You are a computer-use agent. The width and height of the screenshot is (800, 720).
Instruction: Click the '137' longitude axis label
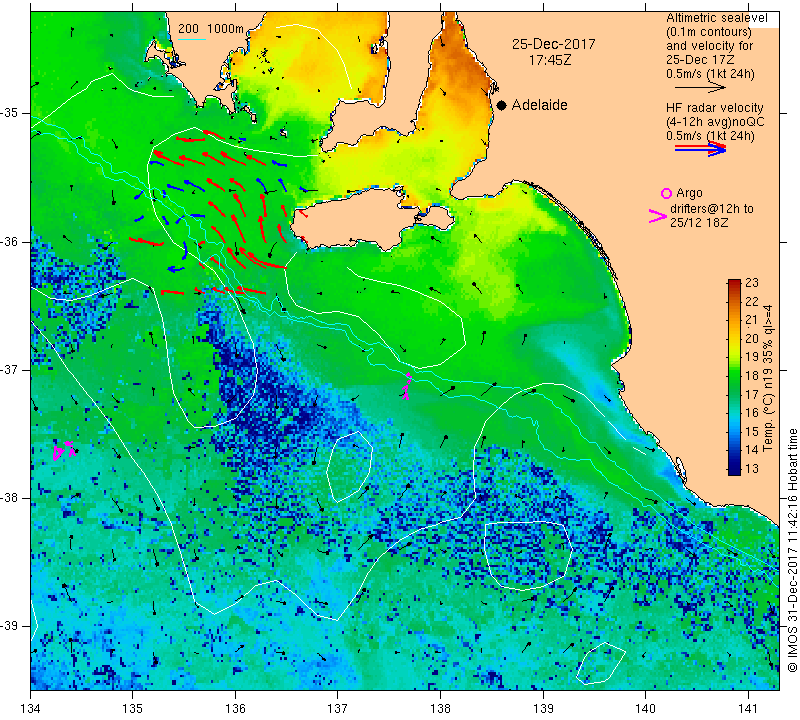(x=338, y=709)
